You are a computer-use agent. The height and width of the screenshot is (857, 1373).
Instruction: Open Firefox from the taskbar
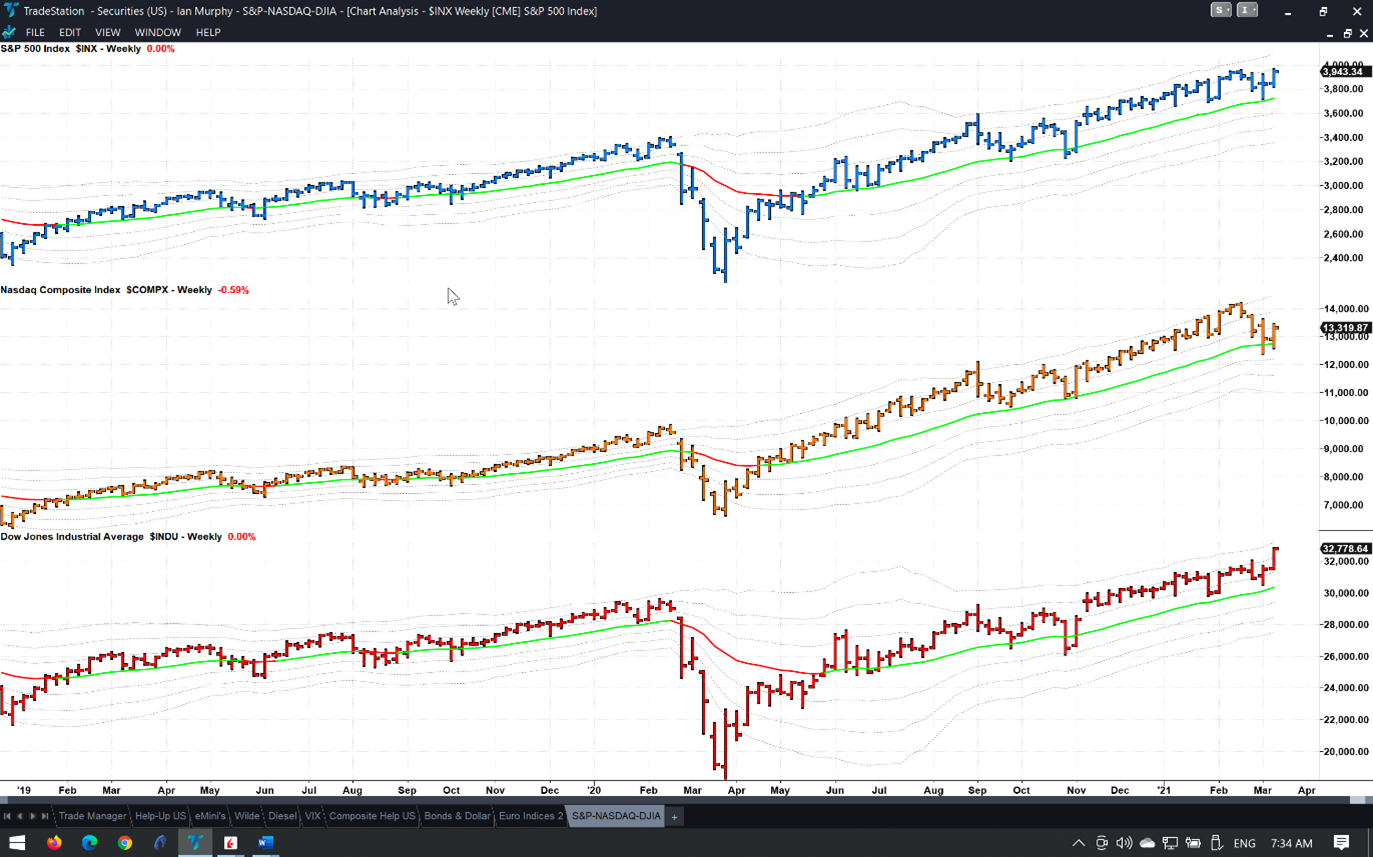[x=54, y=843]
